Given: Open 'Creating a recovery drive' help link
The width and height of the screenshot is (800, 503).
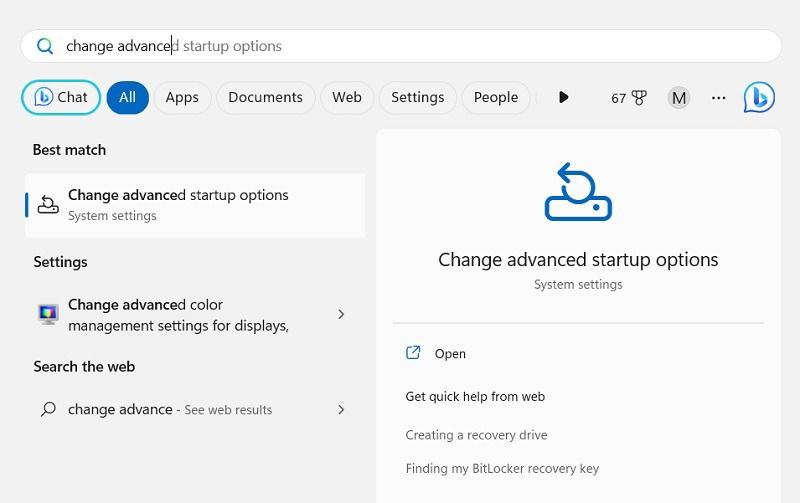Looking at the screenshot, I should 476,435.
